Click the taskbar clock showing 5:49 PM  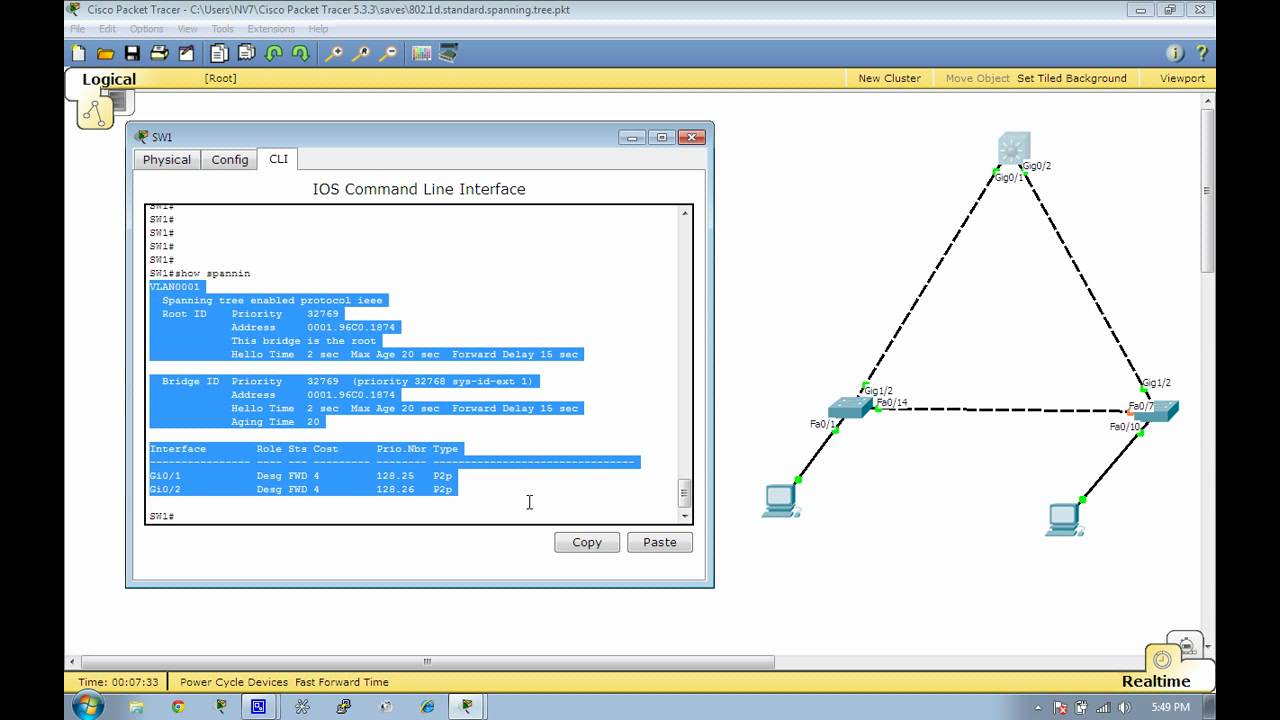(x=1170, y=707)
